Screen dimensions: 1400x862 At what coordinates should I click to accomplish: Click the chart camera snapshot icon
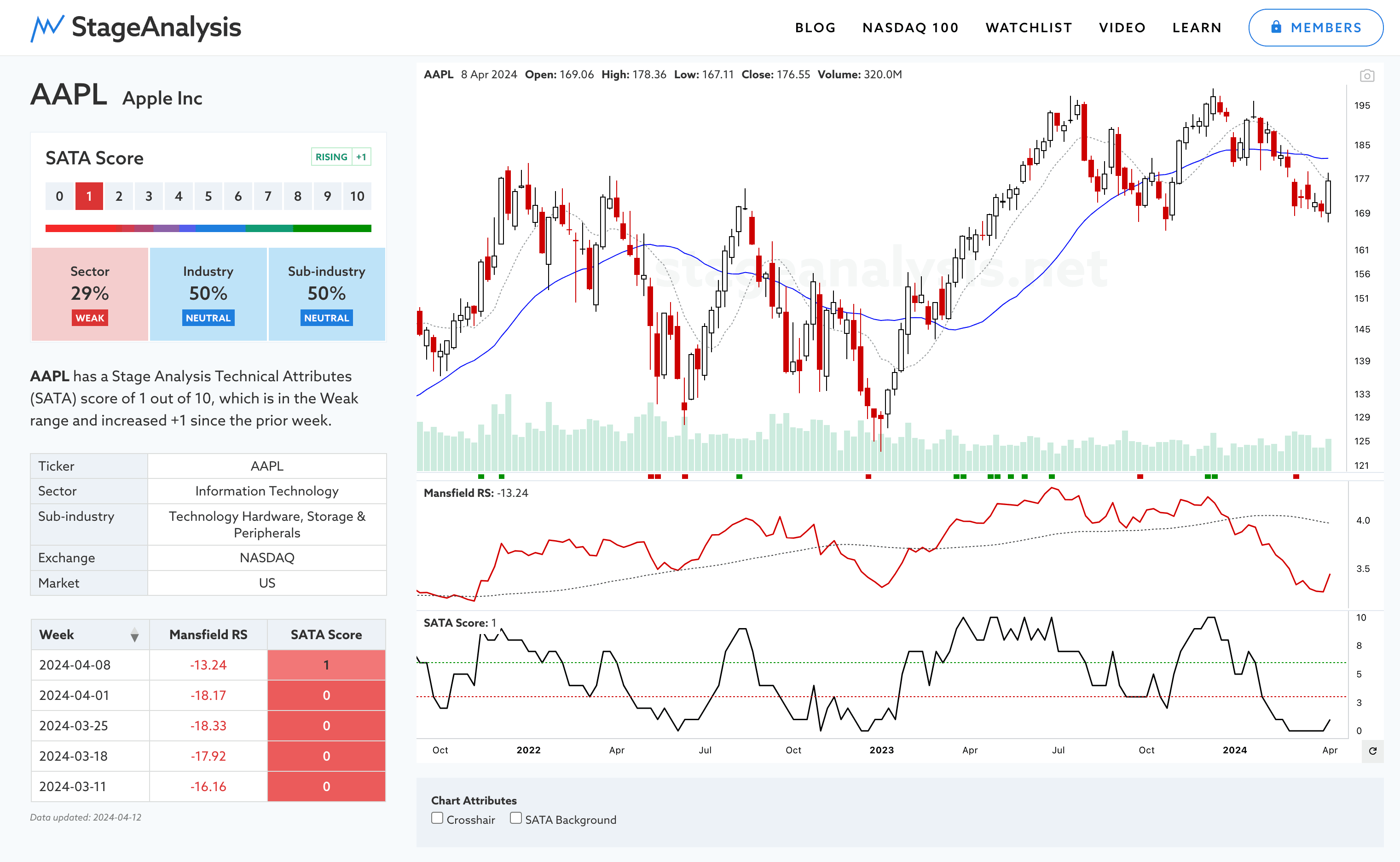click(x=1366, y=76)
